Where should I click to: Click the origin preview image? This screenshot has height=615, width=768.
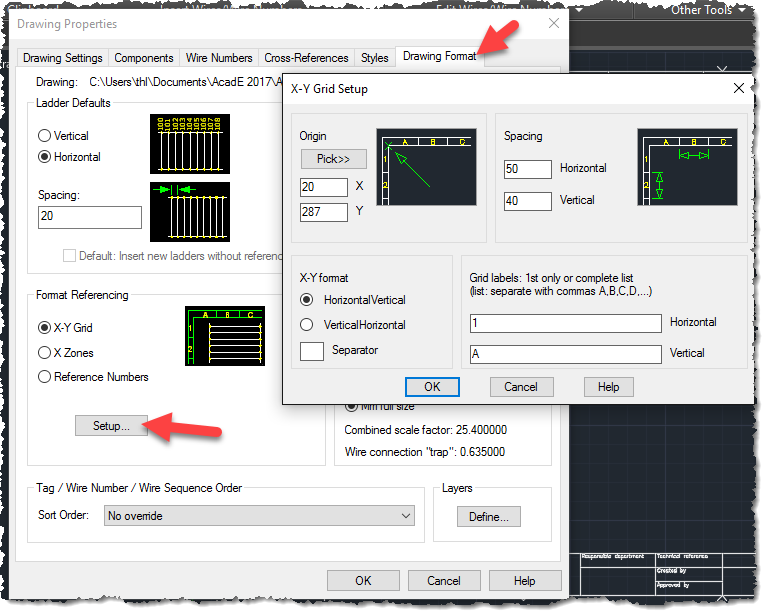[x=426, y=167]
